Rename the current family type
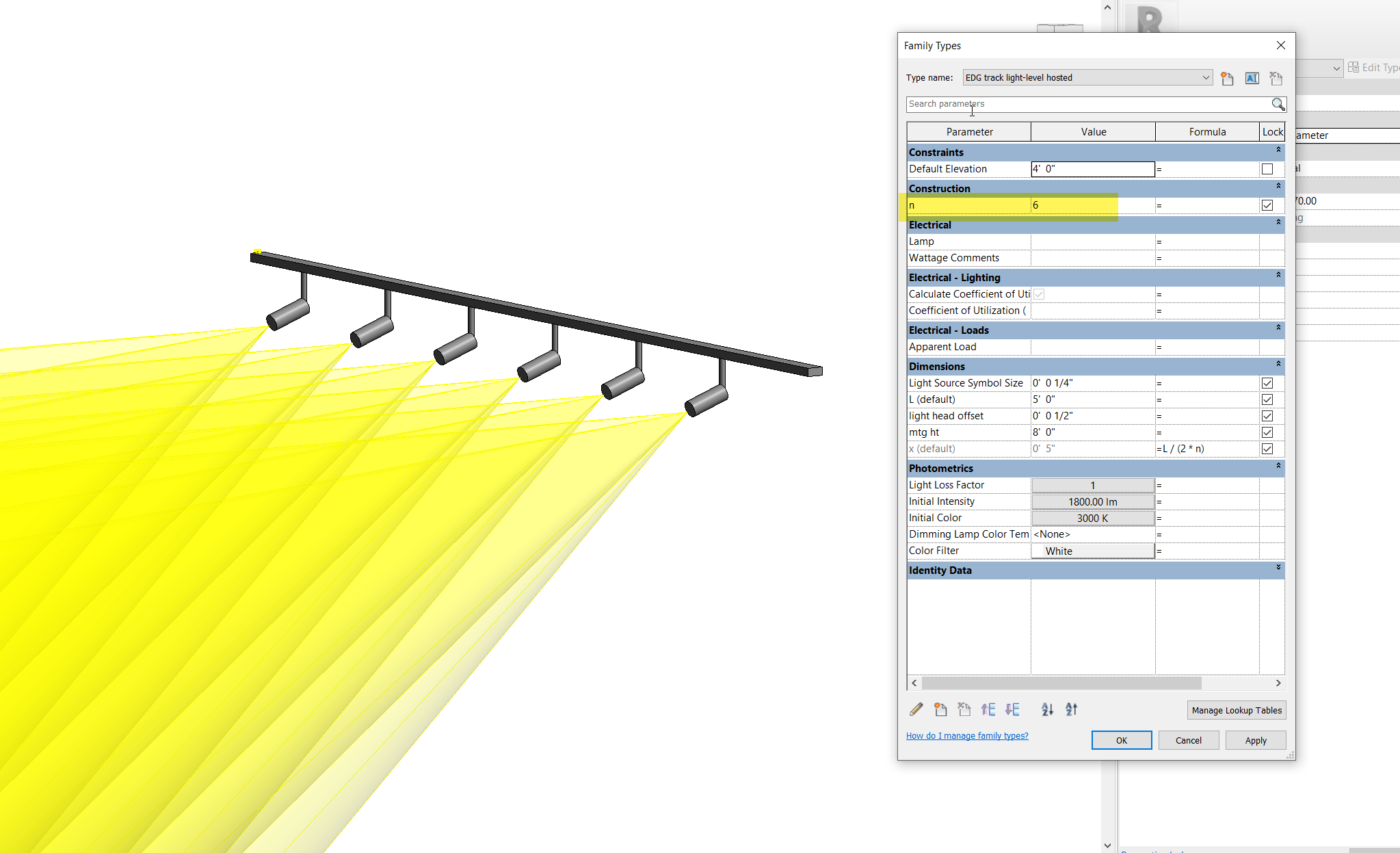Screen dimensions: 1400x853 [x=1252, y=78]
